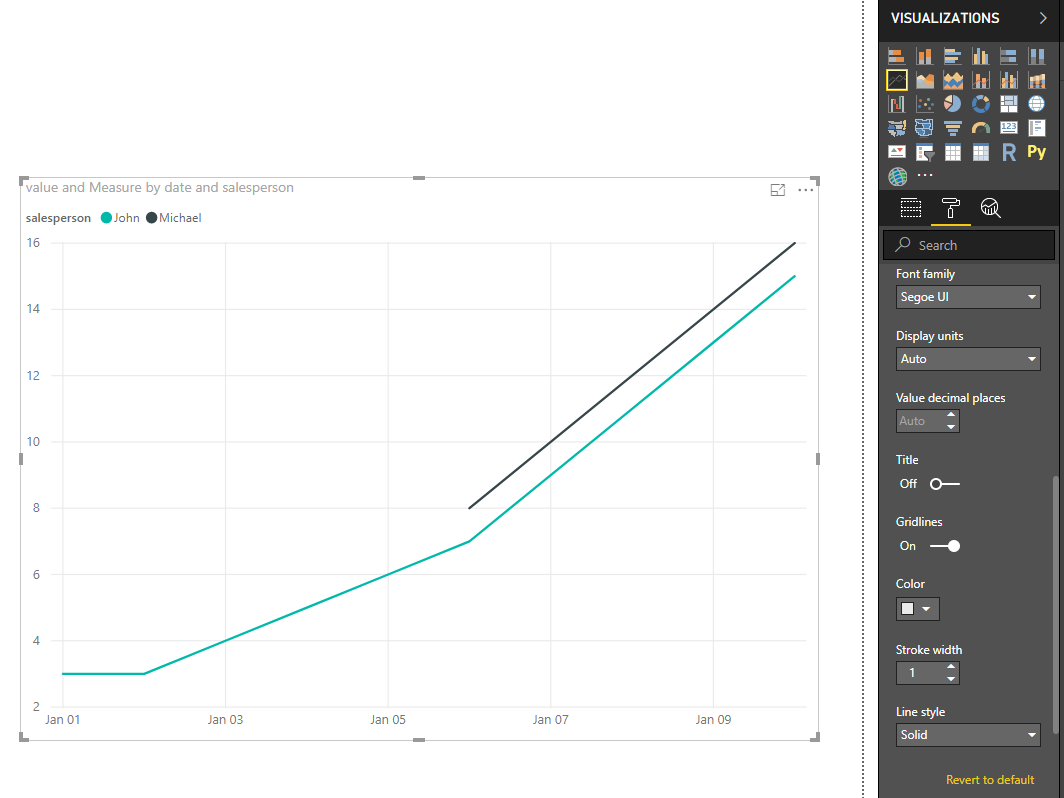This screenshot has width=1064, height=798.
Task: Click the format Search field
Action: [x=969, y=245]
